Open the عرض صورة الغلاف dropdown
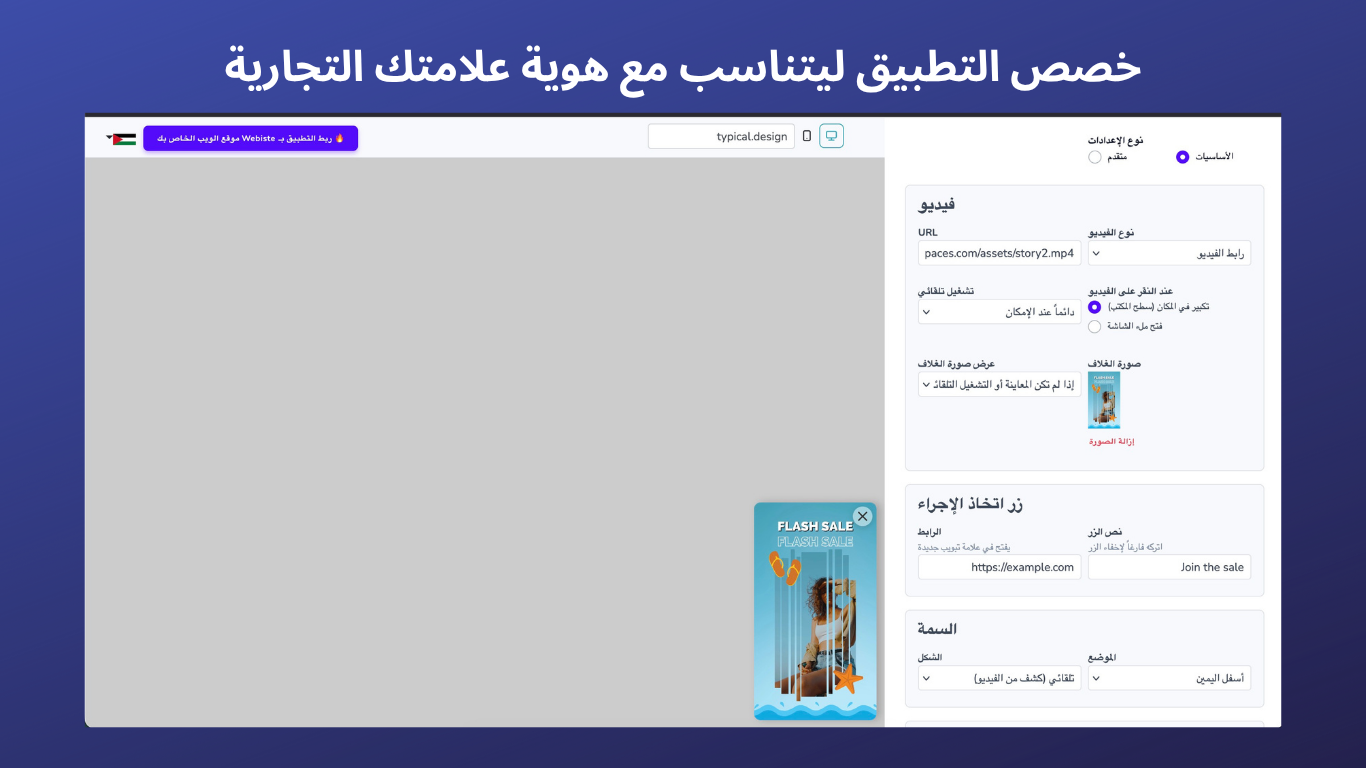The width and height of the screenshot is (1366, 768). click(999, 384)
